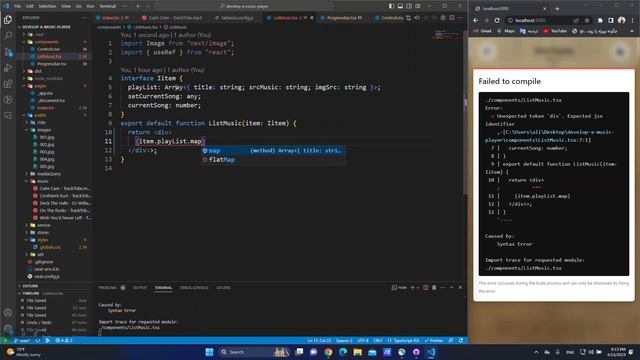
Task: Expand the service folder
Action: coord(44,225)
